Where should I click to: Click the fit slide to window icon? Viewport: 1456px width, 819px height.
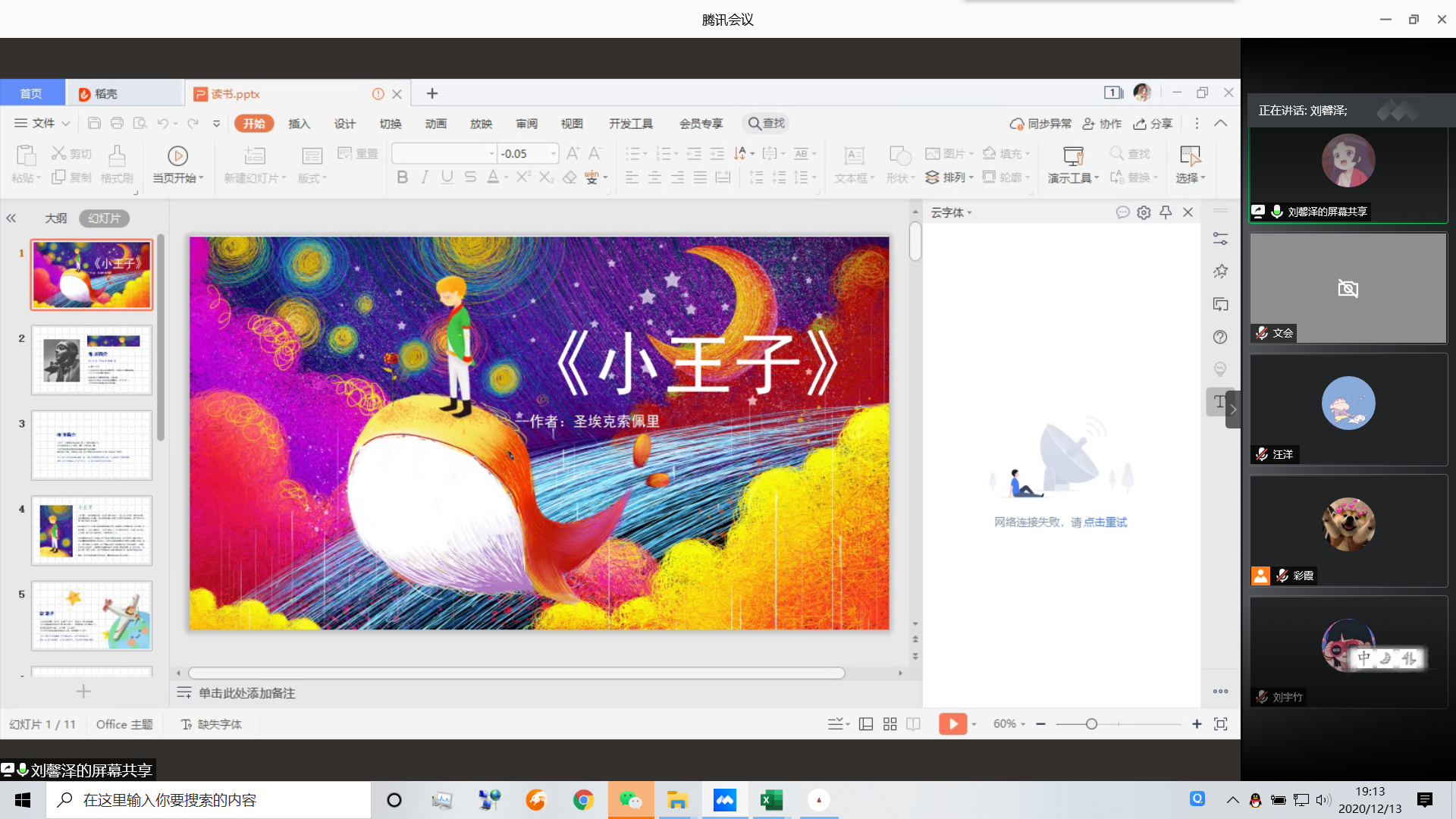pyautogui.click(x=1221, y=724)
